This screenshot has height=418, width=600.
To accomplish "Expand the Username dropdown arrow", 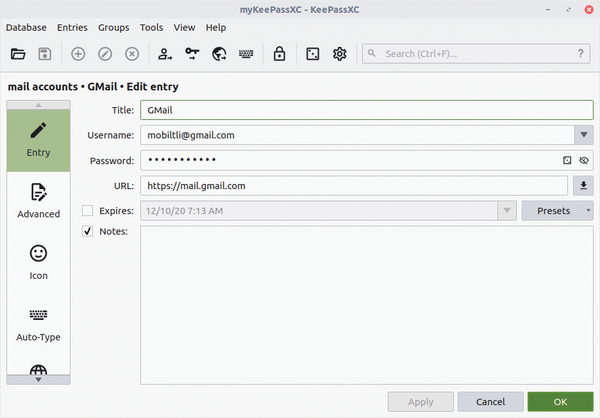I will tap(584, 135).
